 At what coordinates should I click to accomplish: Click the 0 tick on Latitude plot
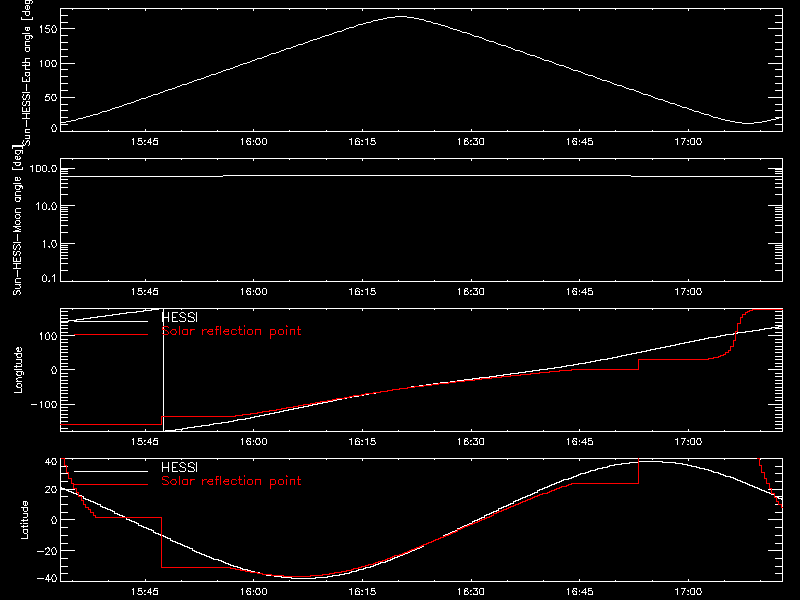(x=54, y=520)
